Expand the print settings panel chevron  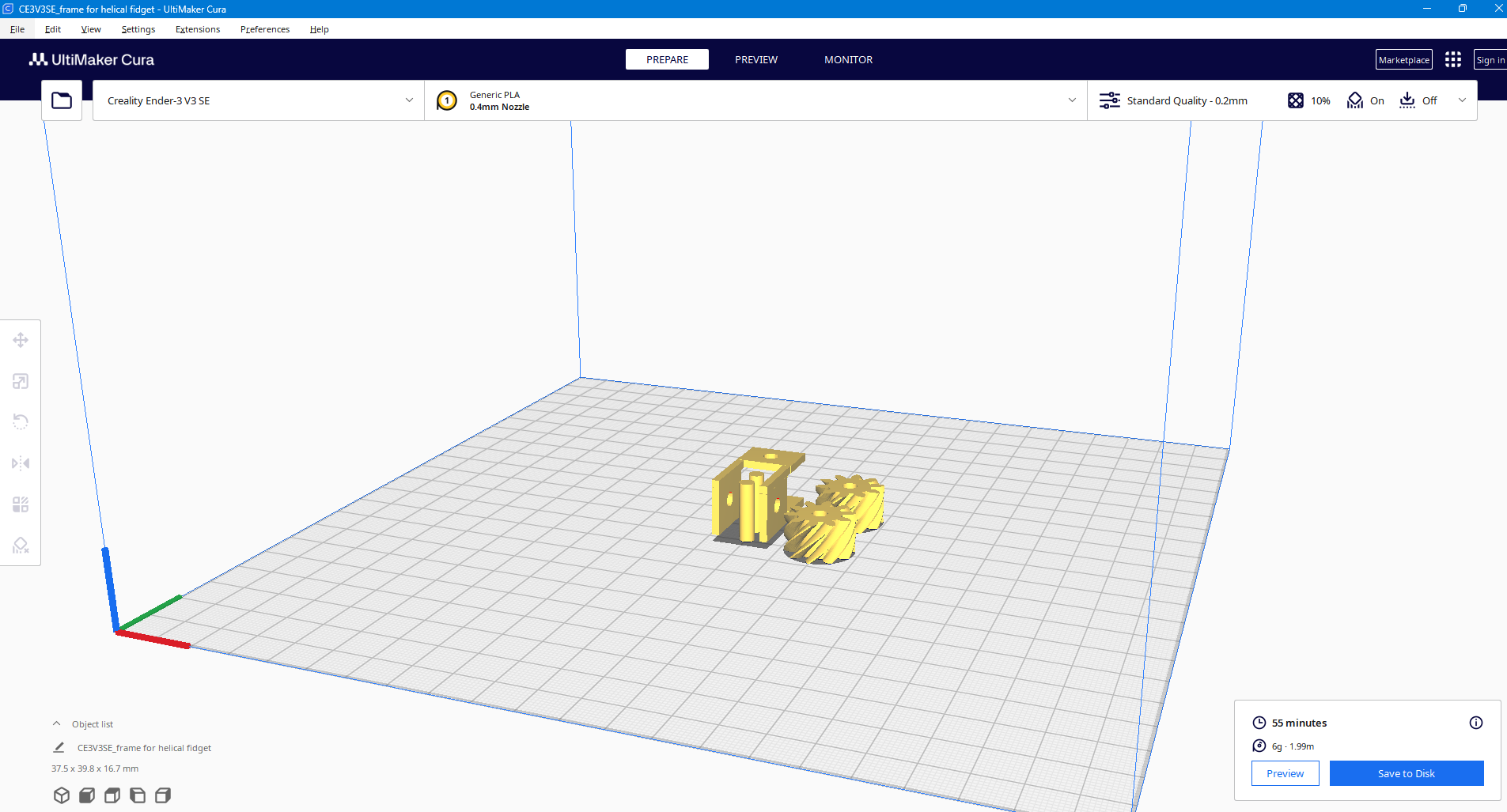point(1462,100)
